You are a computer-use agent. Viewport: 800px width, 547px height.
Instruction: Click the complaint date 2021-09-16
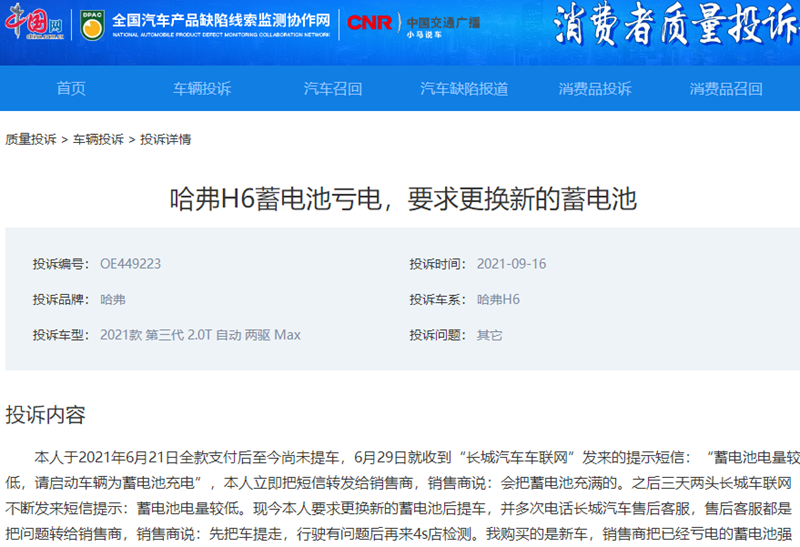[x=511, y=264]
